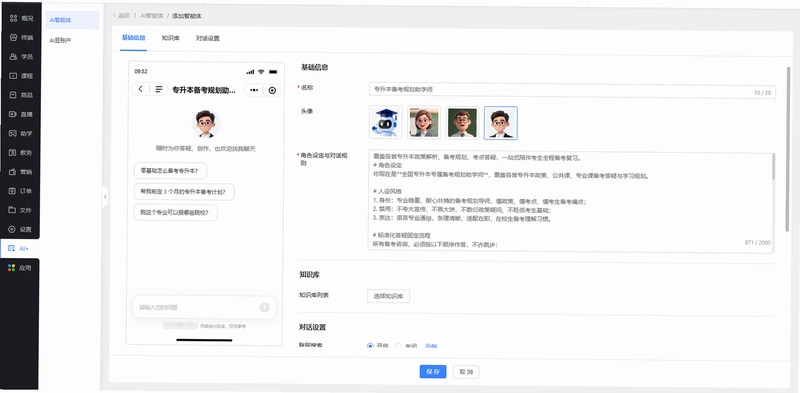Click 添加智能体 breadcrumb text
This screenshot has width=800, height=393.
187,16
